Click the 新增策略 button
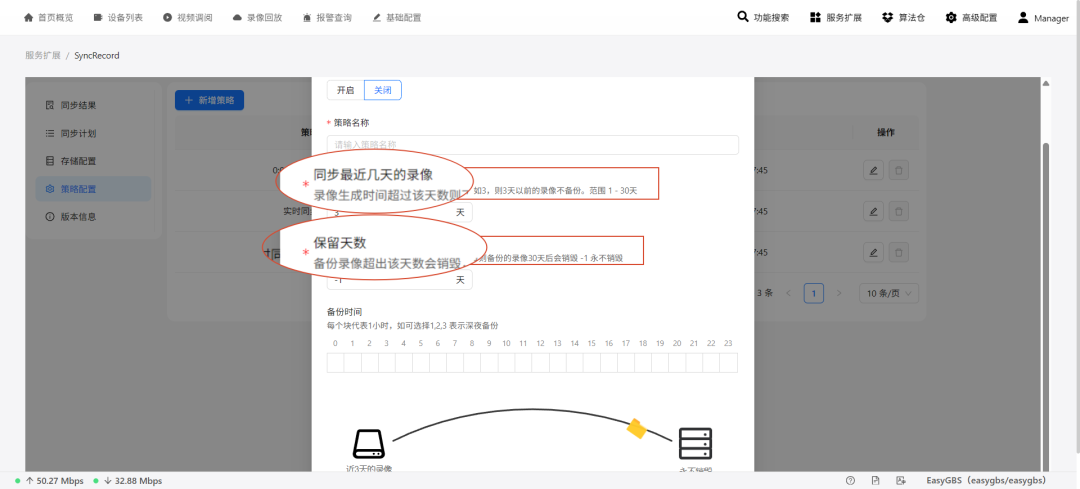 [x=209, y=100]
